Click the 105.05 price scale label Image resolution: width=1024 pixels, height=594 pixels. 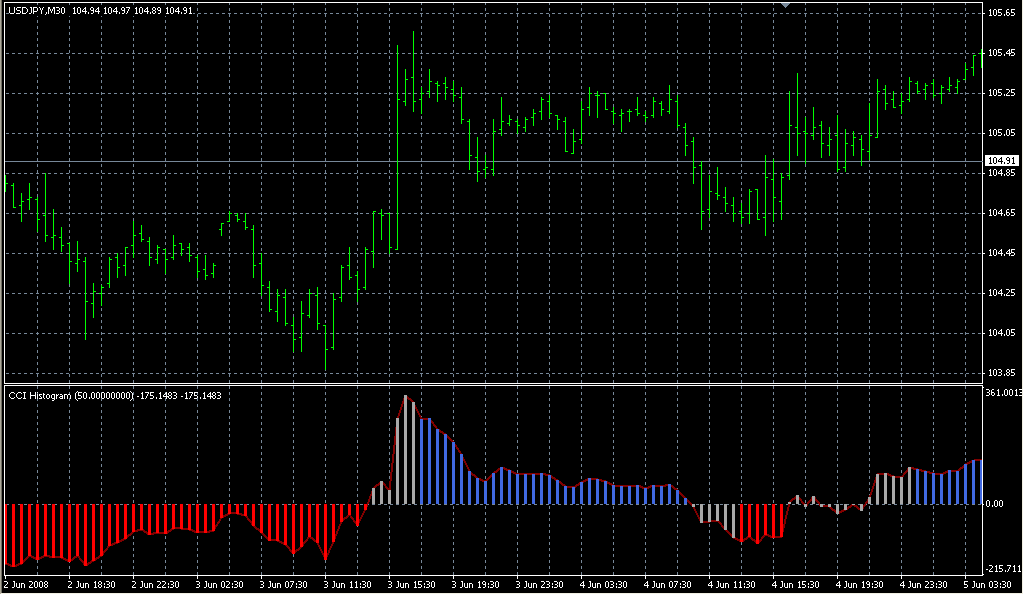pos(1001,133)
